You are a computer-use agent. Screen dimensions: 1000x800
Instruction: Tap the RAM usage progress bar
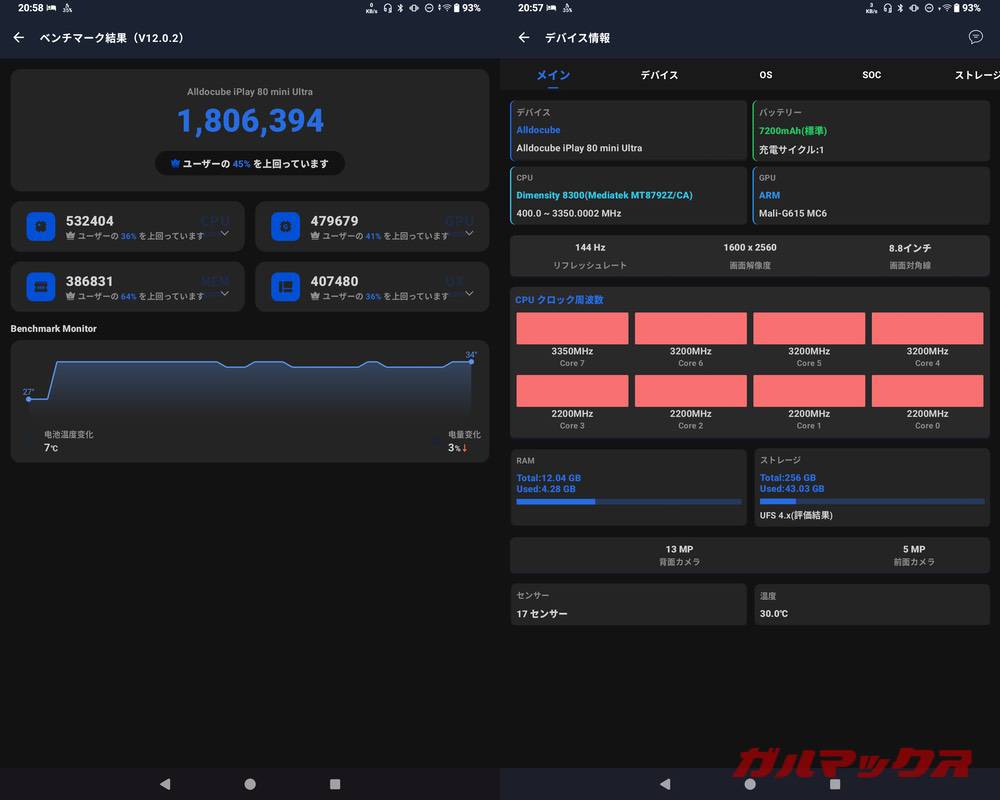[629, 502]
